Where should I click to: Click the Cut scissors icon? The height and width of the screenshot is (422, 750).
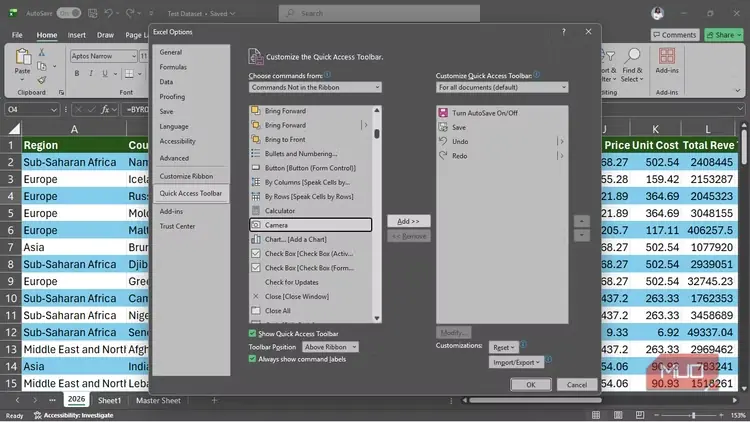coord(42,52)
